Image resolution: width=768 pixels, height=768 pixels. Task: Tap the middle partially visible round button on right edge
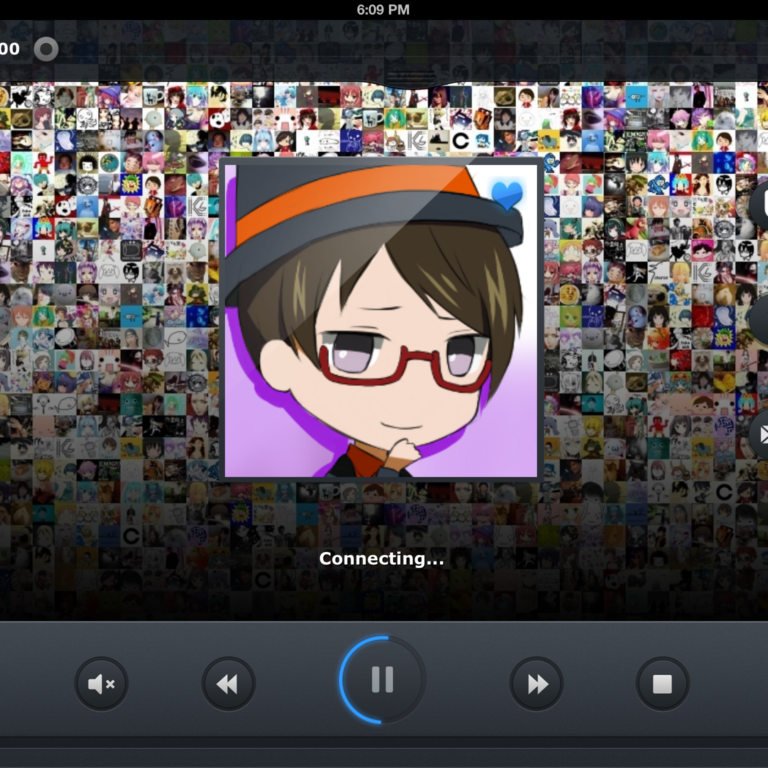pyautogui.click(x=760, y=320)
